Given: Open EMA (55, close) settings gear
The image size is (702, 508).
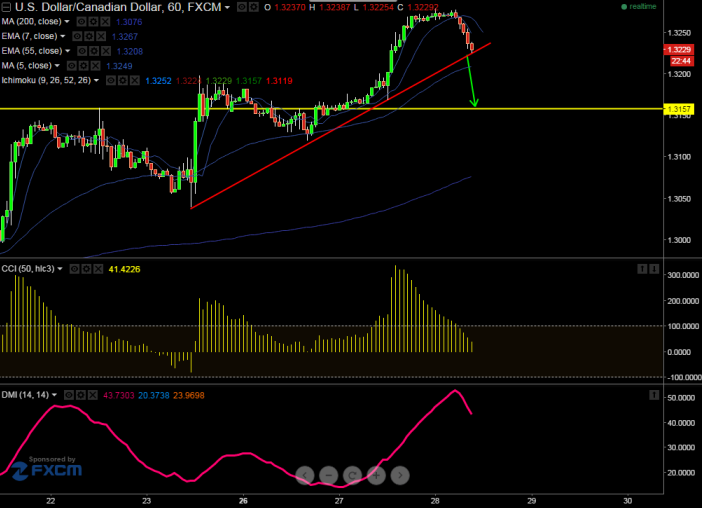Looking at the screenshot, I should (x=94, y=51).
